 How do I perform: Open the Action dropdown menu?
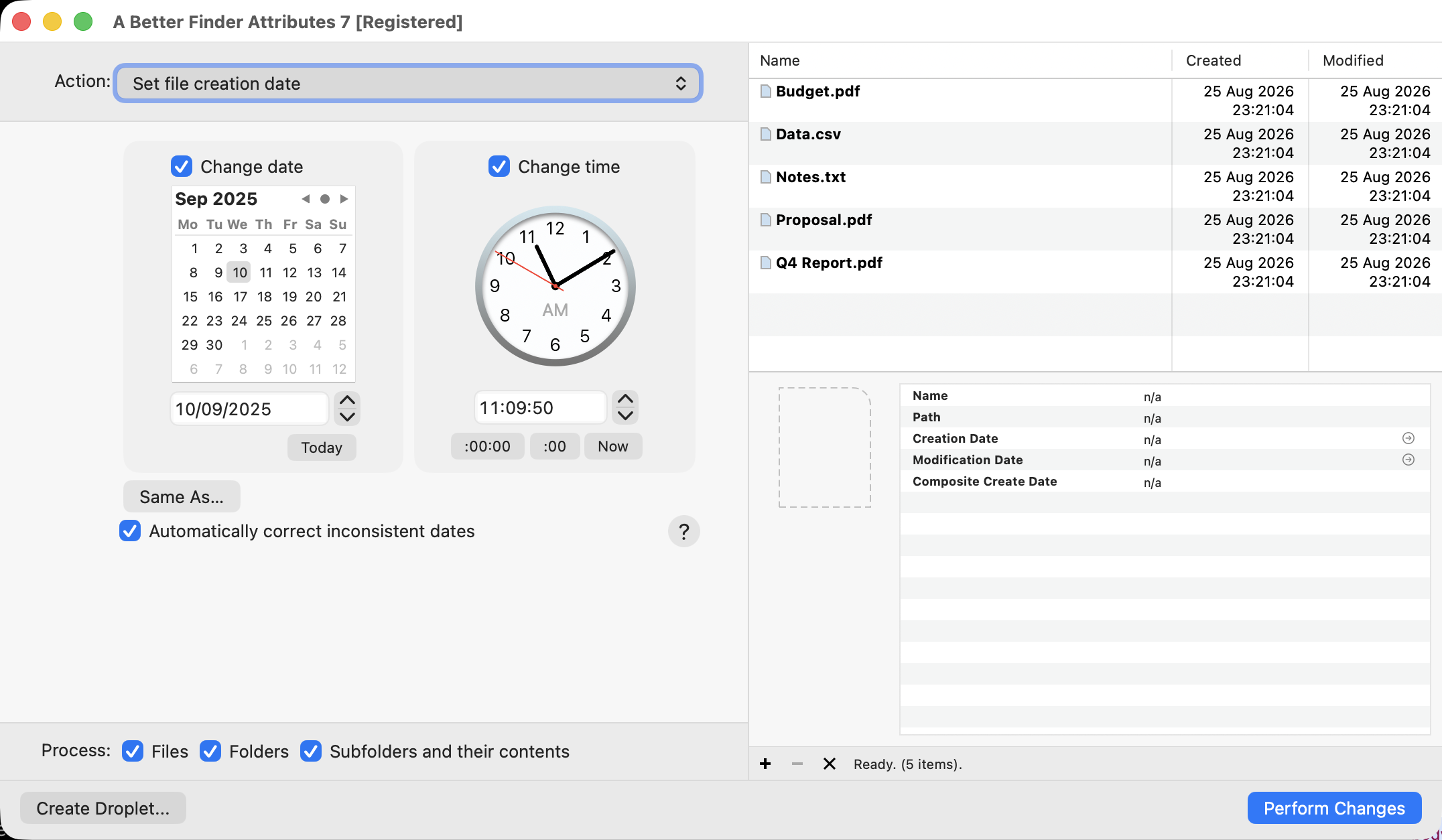408,83
